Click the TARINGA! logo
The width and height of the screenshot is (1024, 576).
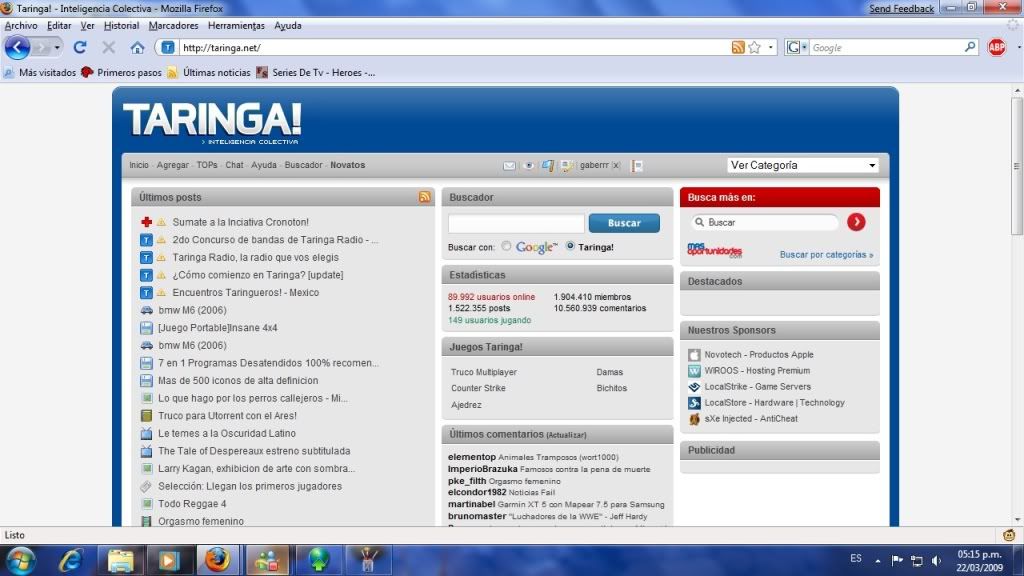point(212,122)
